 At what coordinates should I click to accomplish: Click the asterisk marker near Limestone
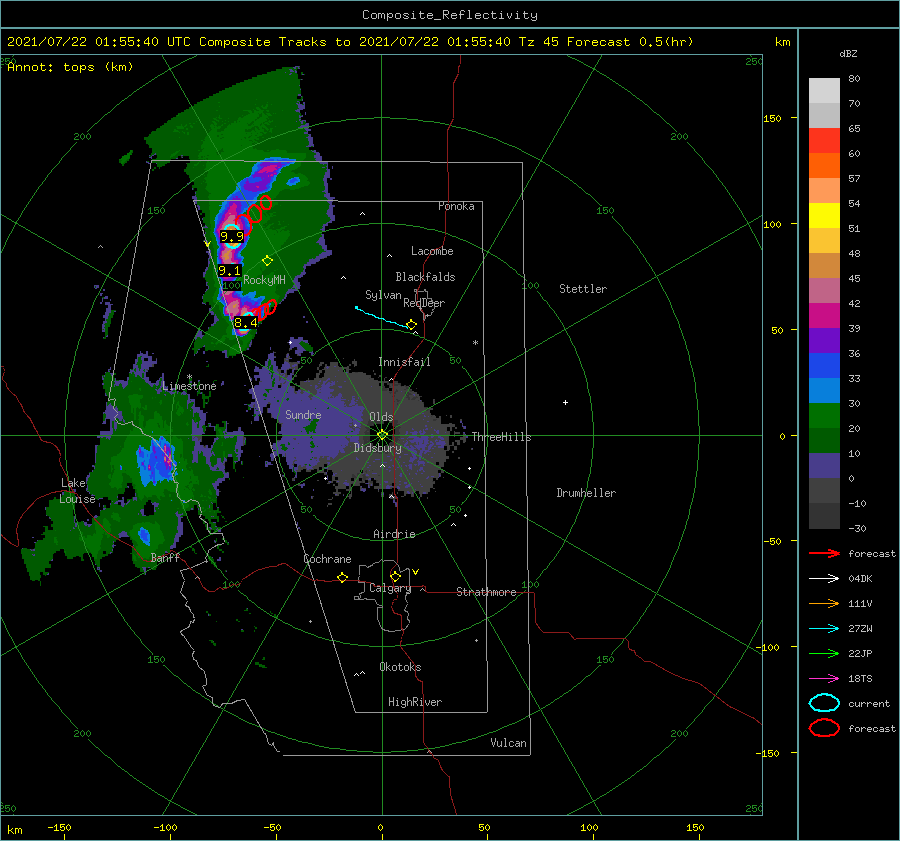(x=189, y=377)
